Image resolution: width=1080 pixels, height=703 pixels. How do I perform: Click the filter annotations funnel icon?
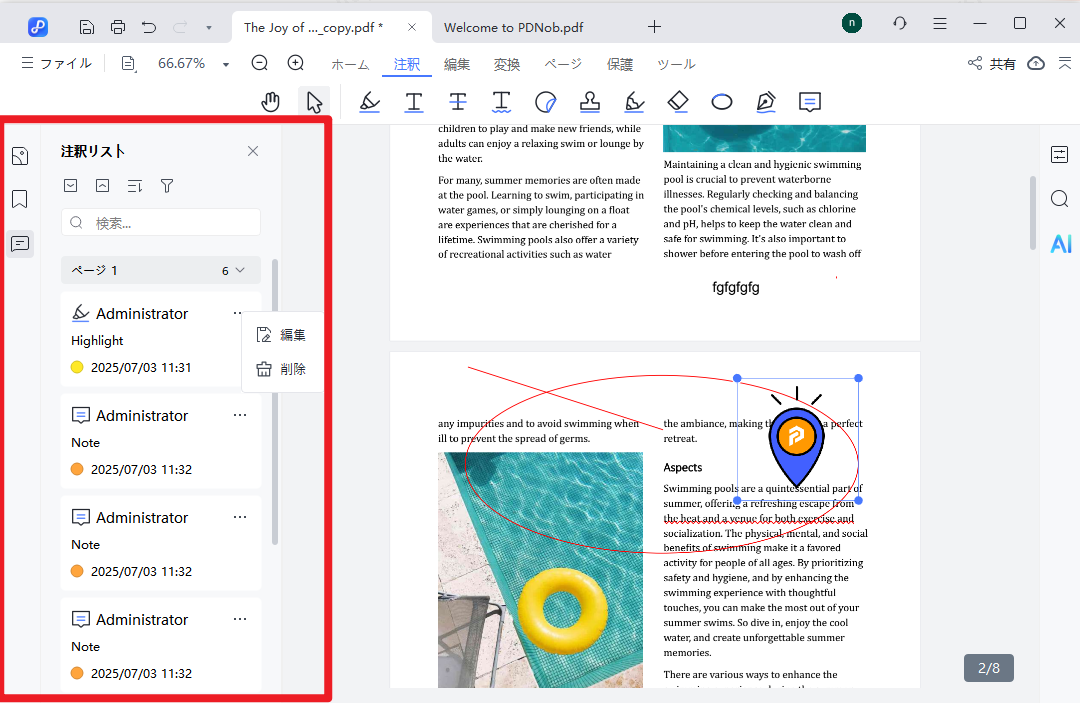[167, 185]
